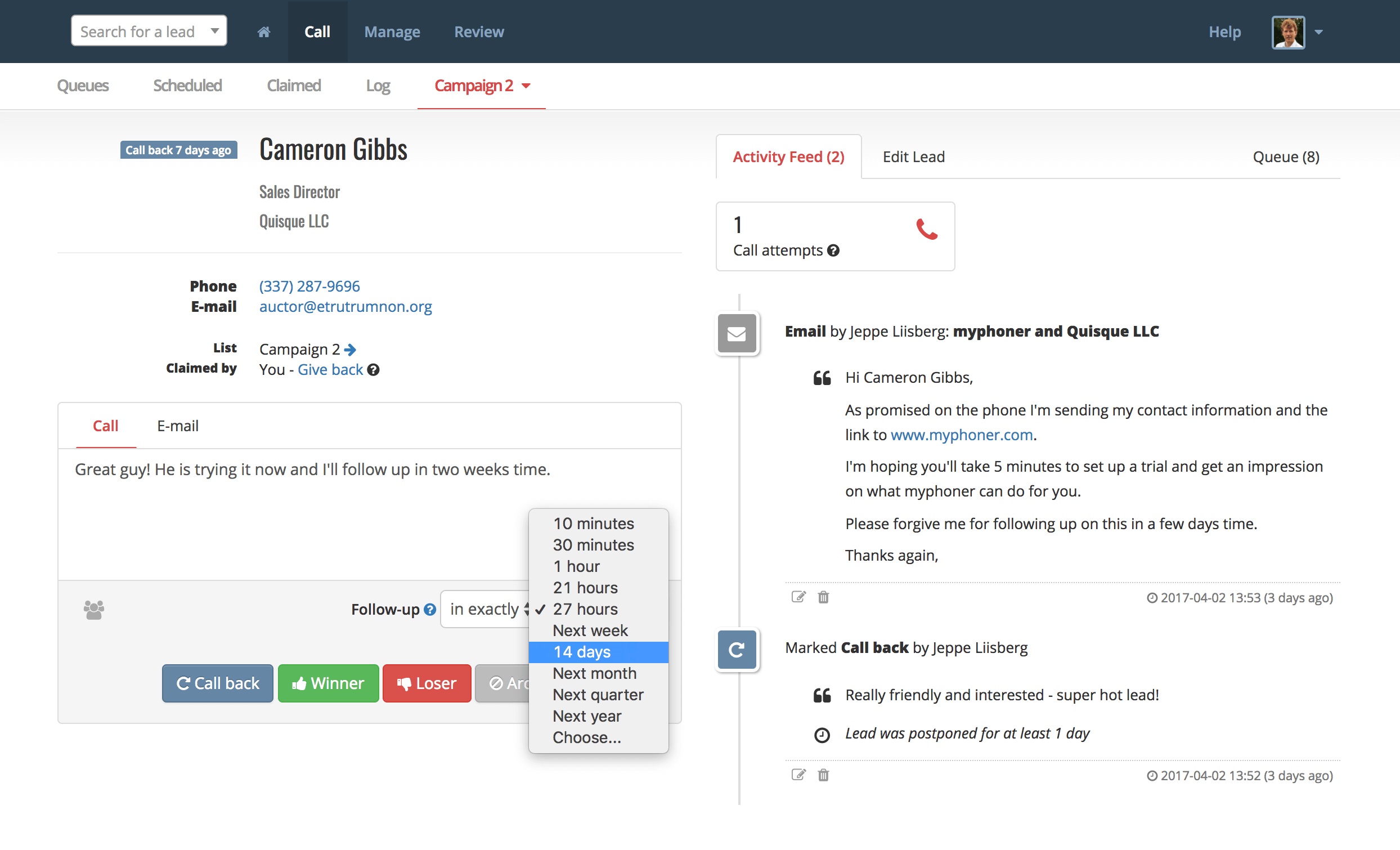Click the home navigation icon
The image size is (1400, 850).
[x=263, y=31]
